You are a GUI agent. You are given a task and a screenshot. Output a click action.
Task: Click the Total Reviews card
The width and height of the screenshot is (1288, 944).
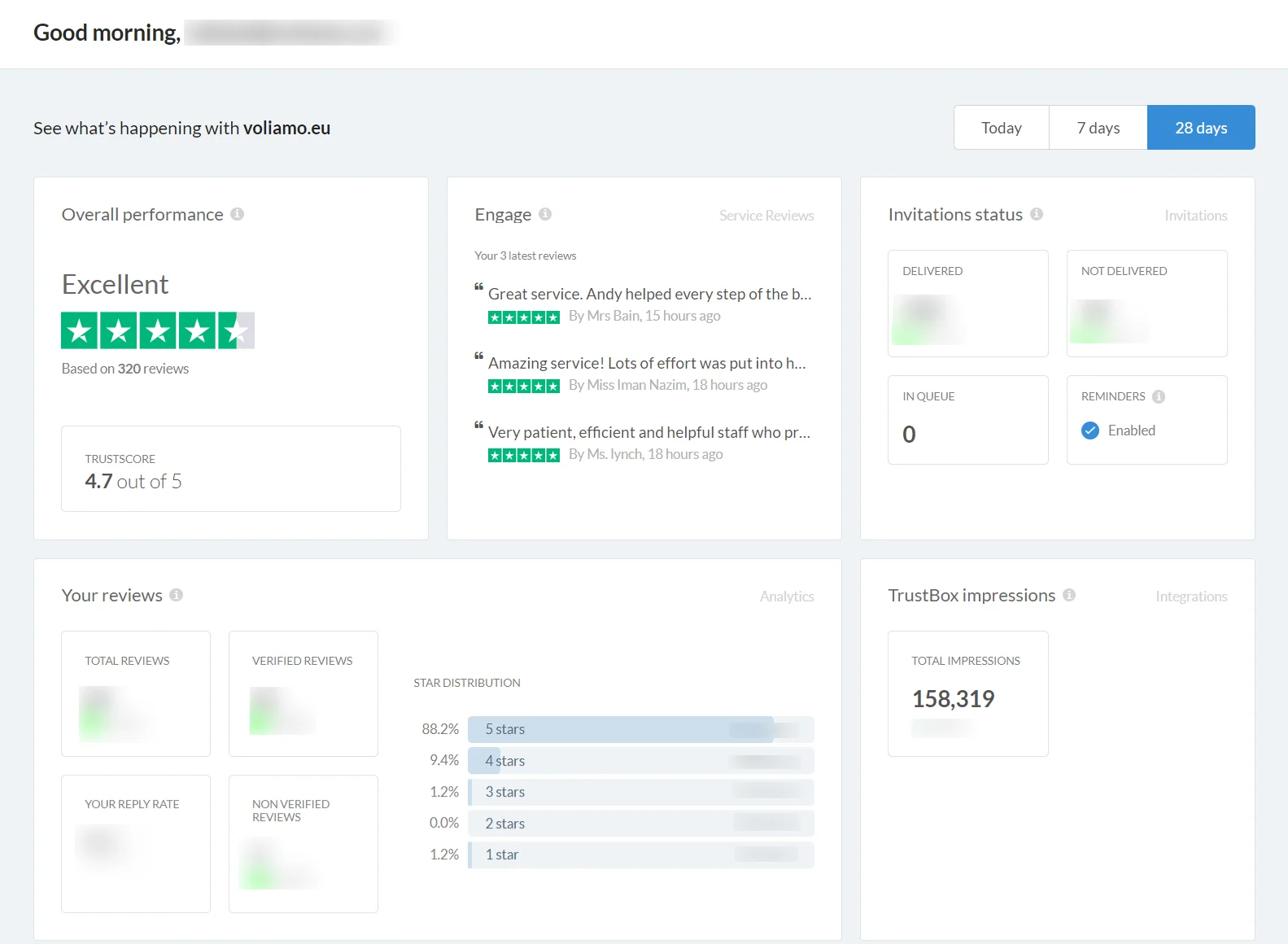(136, 693)
